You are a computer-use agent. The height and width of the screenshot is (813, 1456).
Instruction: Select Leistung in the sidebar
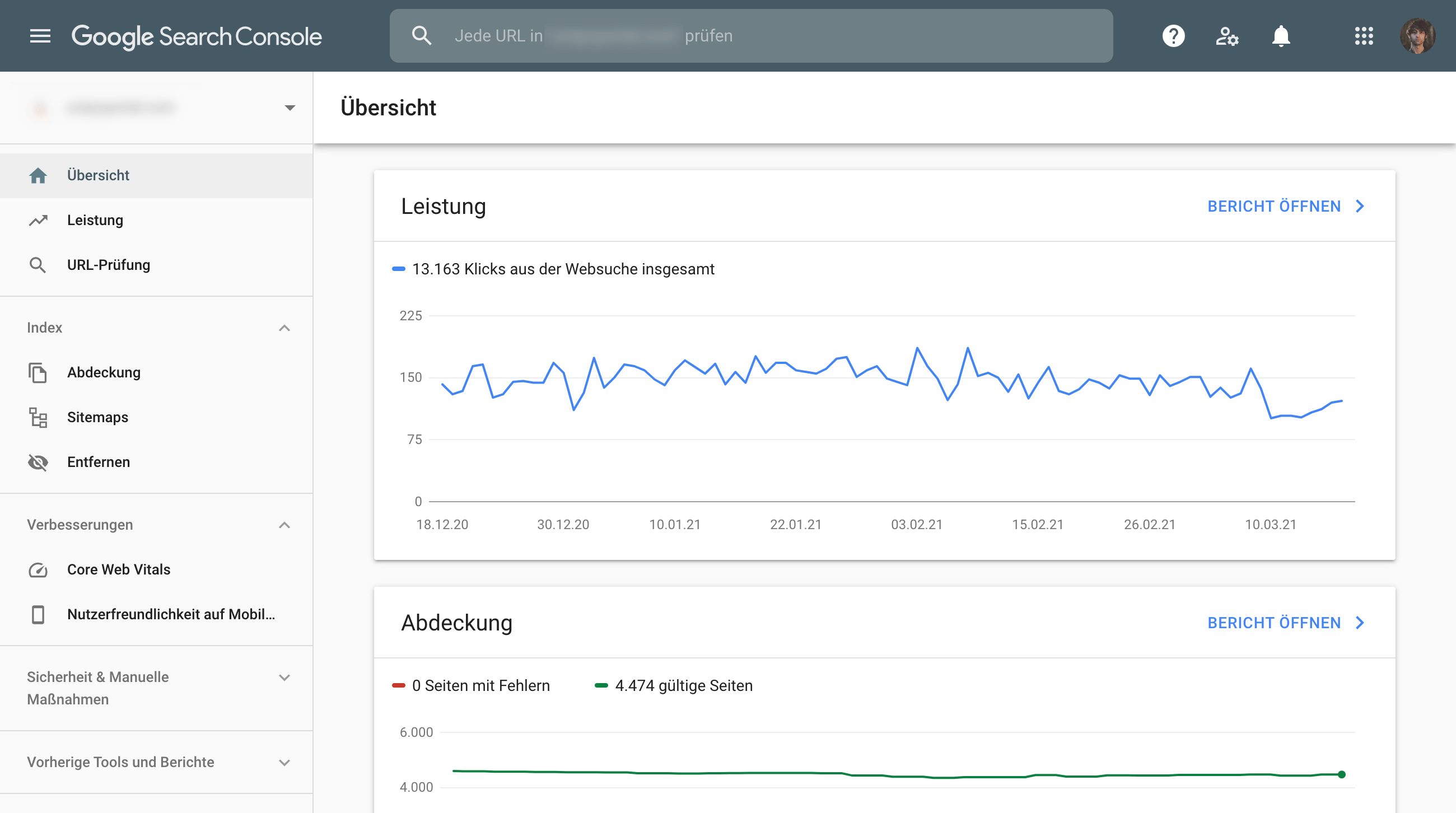click(x=95, y=221)
